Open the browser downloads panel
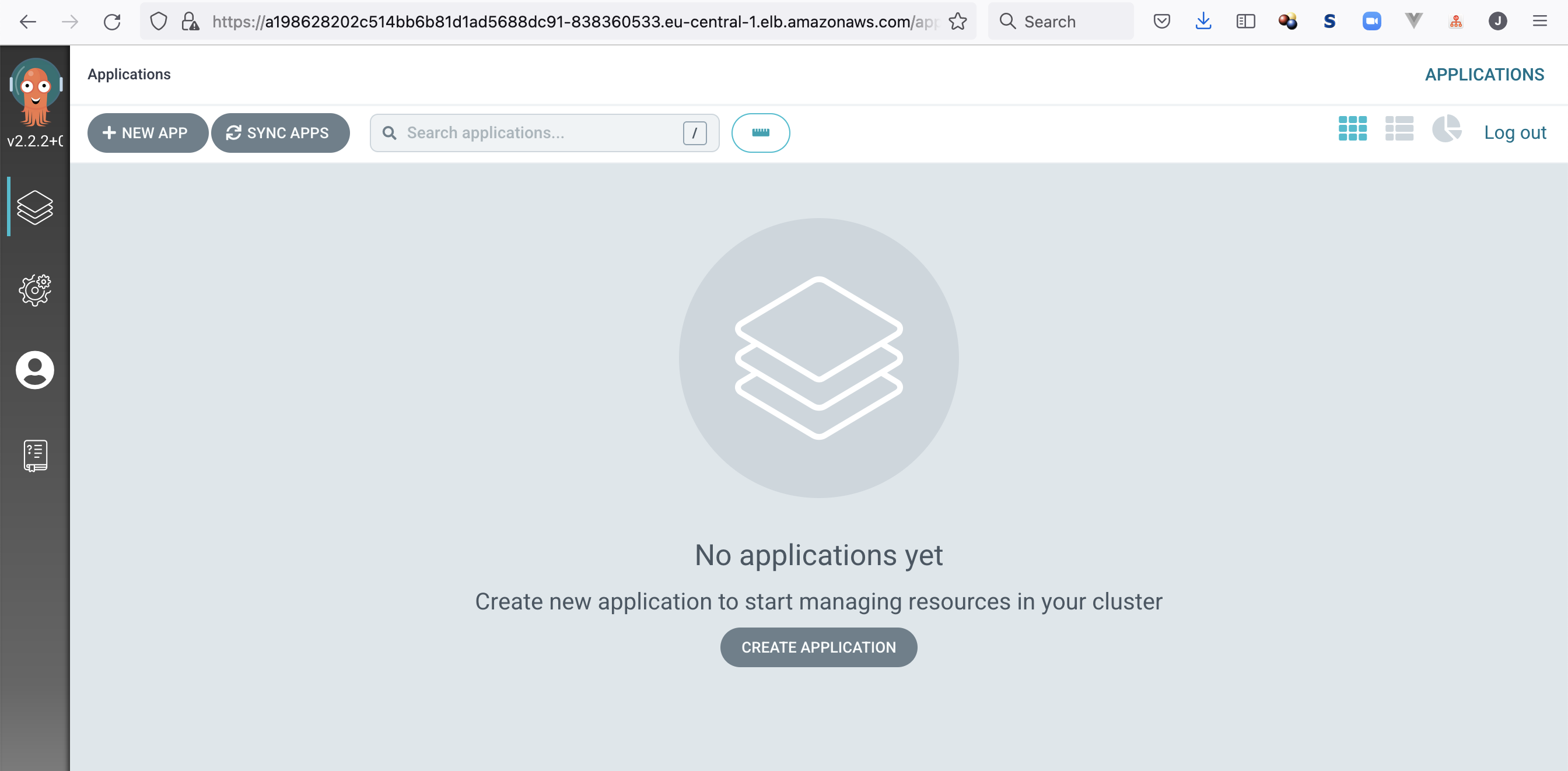The image size is (1568, 771). (1203, 22)
